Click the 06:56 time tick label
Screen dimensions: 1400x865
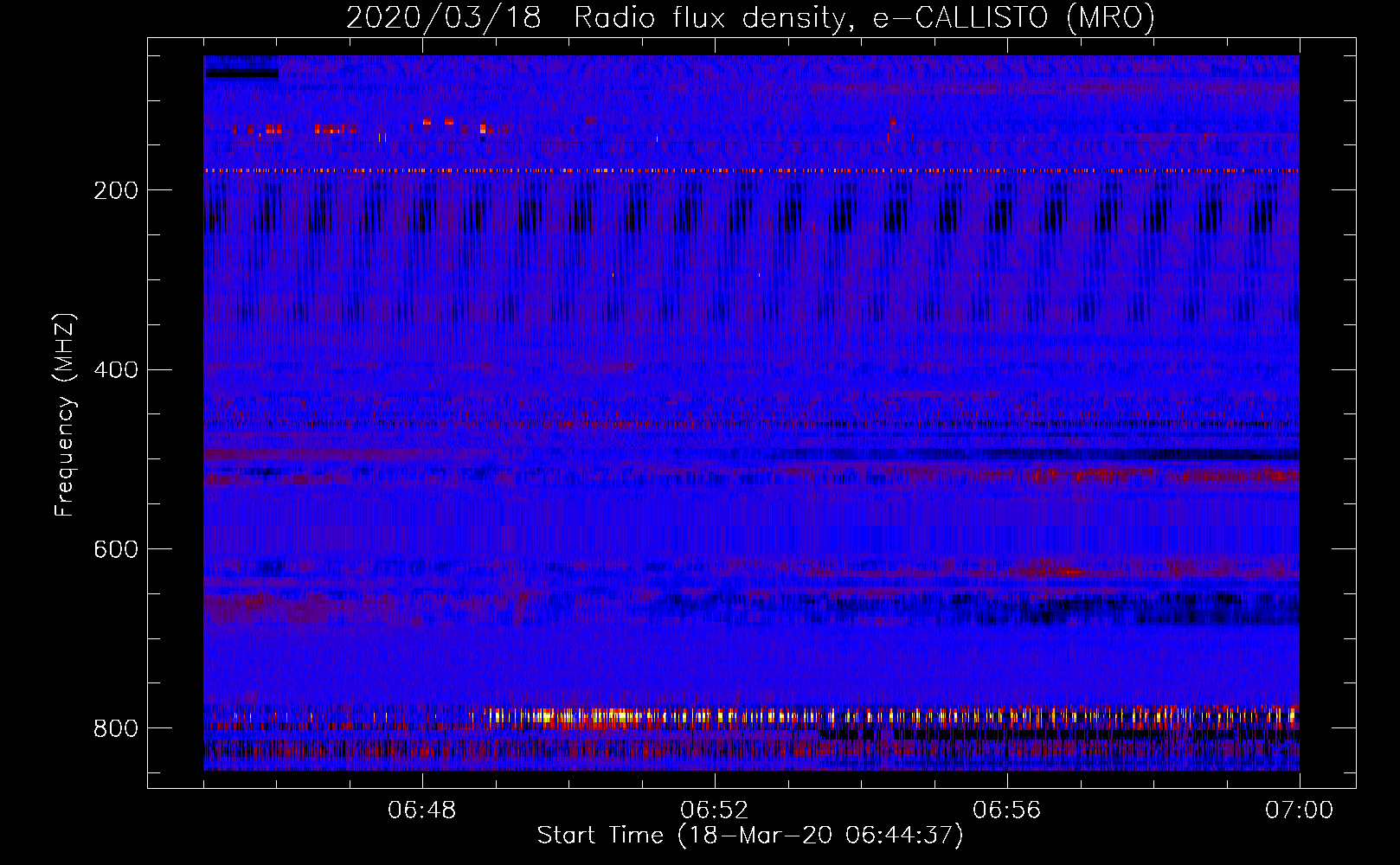[x=1007, y=811]
